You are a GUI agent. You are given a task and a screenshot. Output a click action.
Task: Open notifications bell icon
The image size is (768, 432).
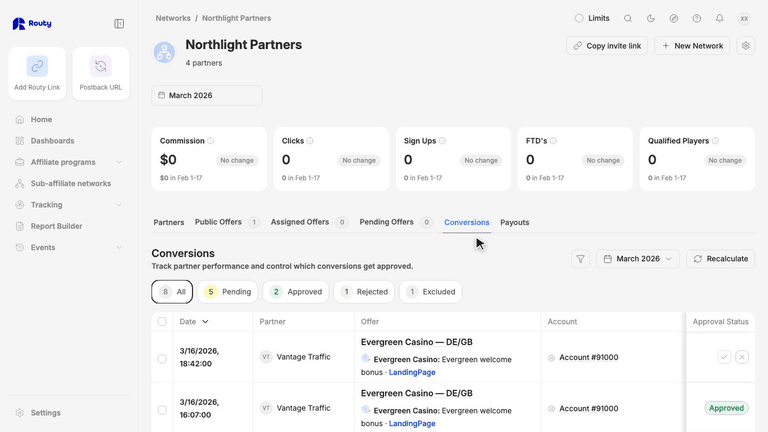(x=720, y=18)
